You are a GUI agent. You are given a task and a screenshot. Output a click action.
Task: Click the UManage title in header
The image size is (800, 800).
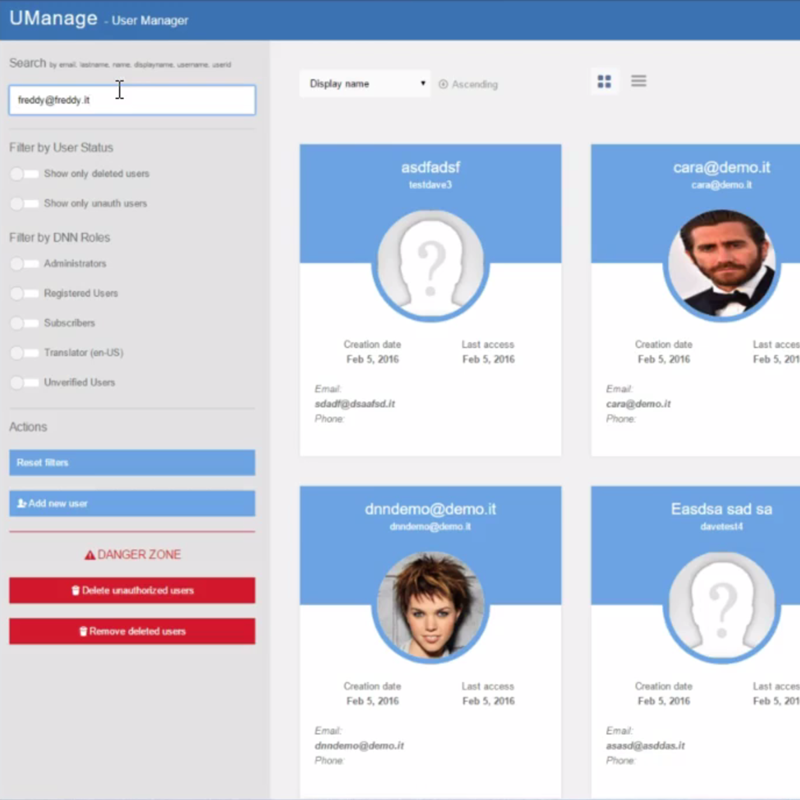pyautogui.click(x=54, y=18)
